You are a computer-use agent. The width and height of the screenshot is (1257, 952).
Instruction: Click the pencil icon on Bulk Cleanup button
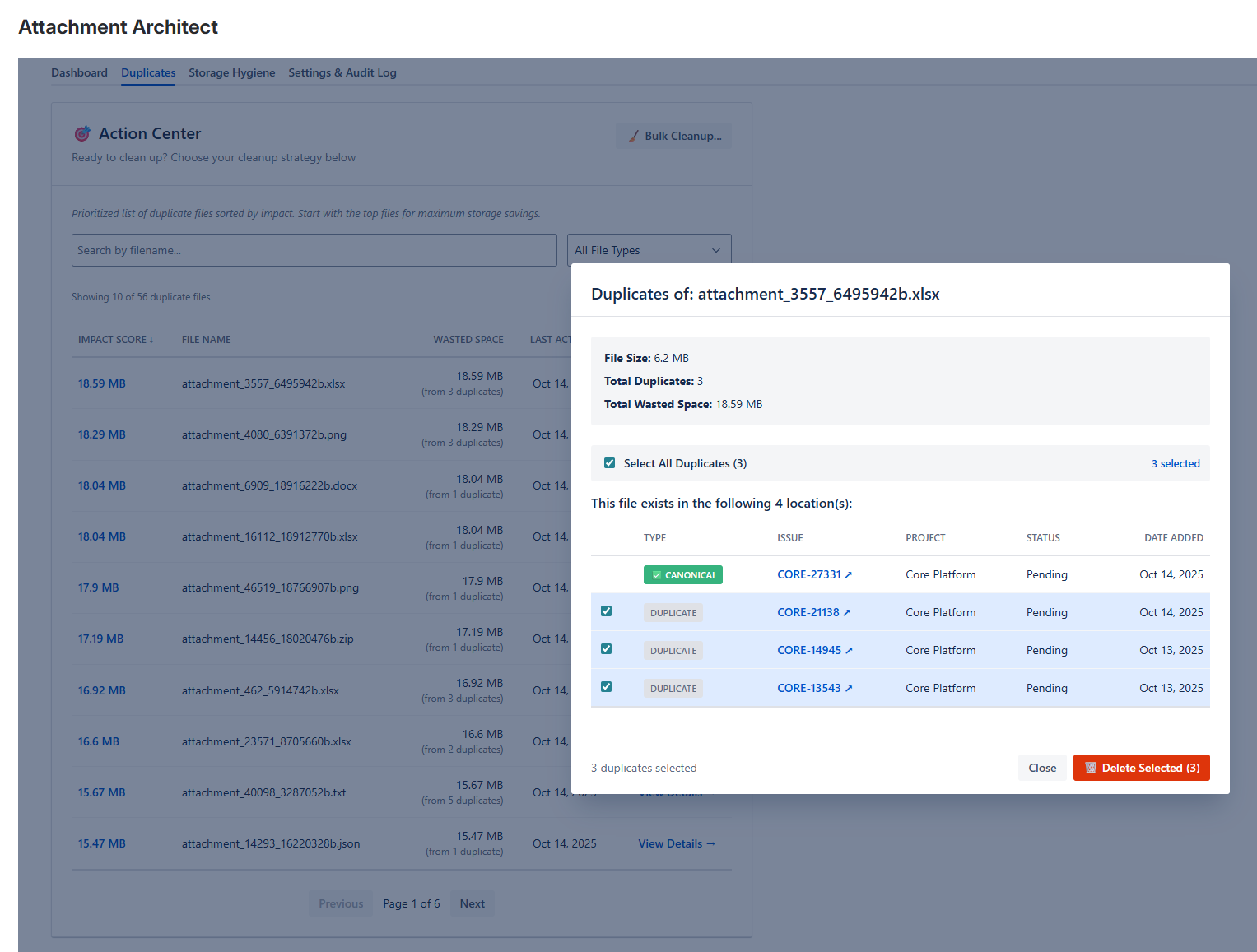[632, 136]
